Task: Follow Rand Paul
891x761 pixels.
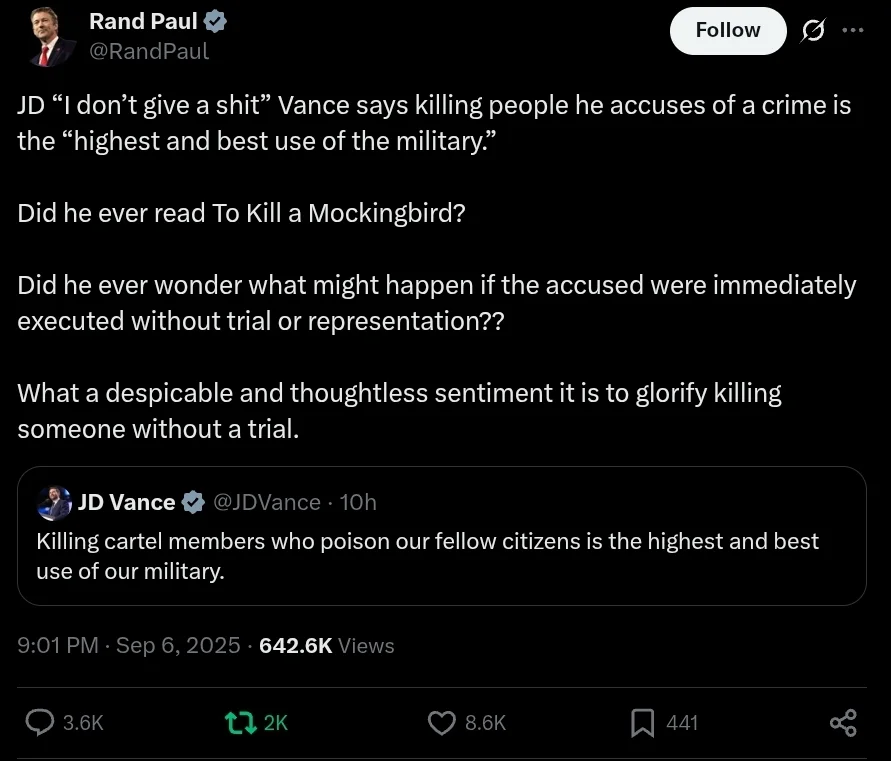Action: click(727, 30)
